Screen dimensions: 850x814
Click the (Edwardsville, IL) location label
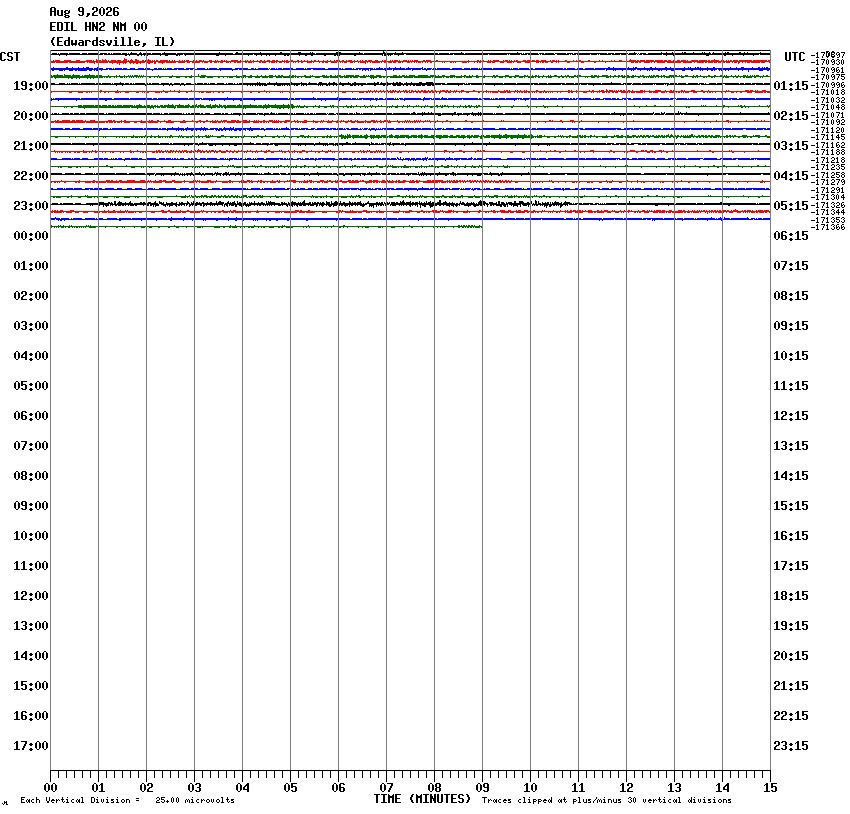(112, 42)
